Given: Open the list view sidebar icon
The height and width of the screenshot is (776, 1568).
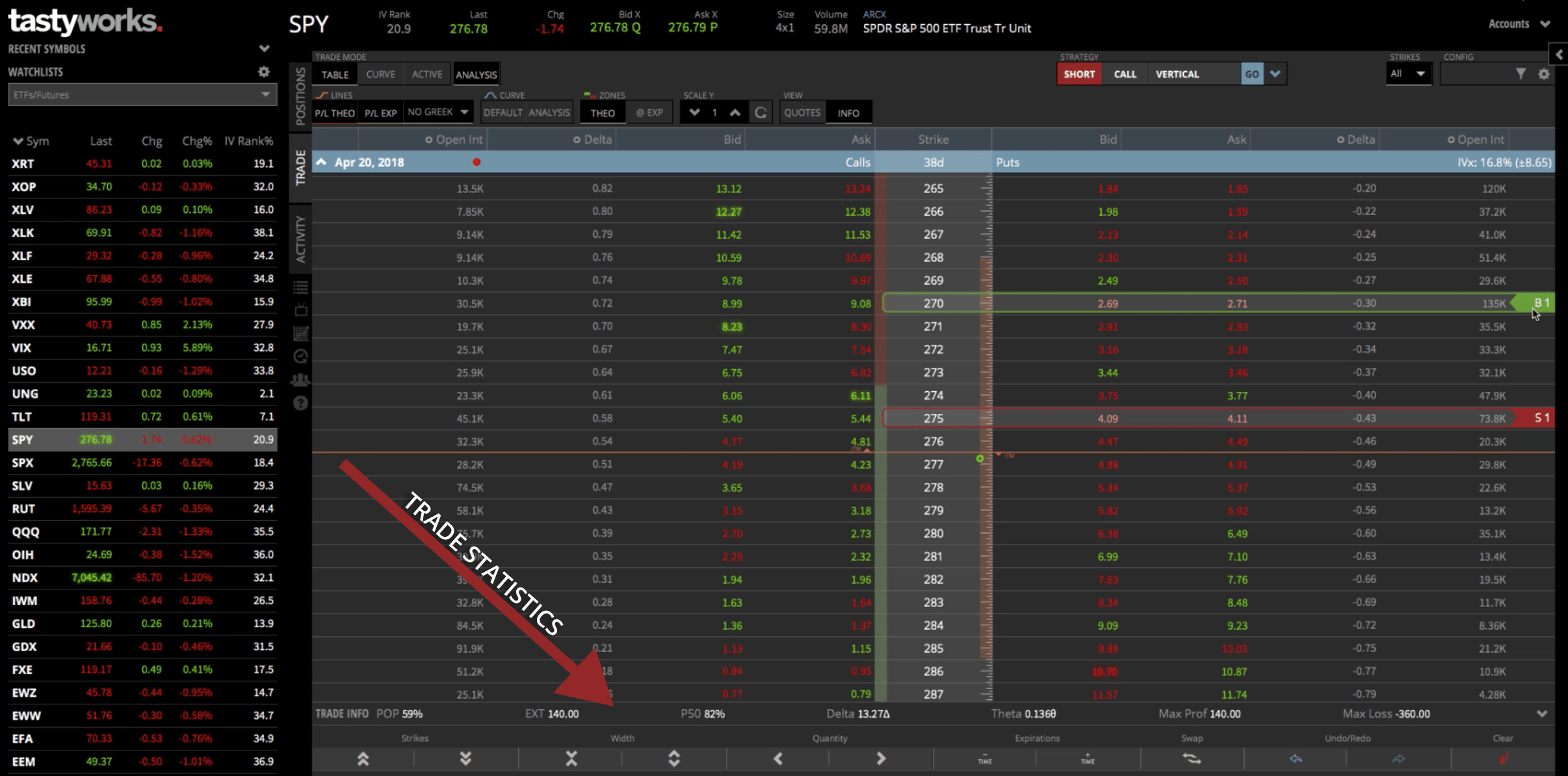Looking at the screenshot, I should (x=300, y=287).
